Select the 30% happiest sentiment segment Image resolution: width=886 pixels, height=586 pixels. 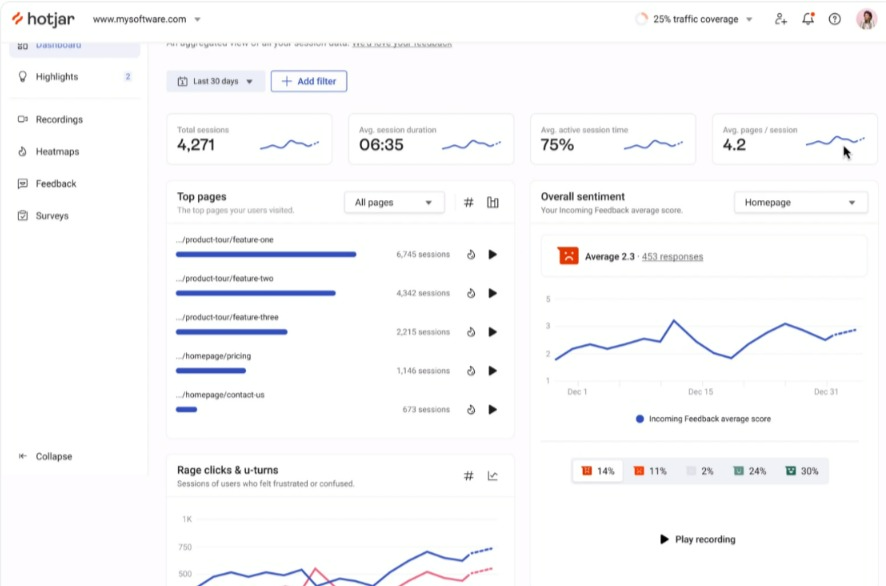801,471
